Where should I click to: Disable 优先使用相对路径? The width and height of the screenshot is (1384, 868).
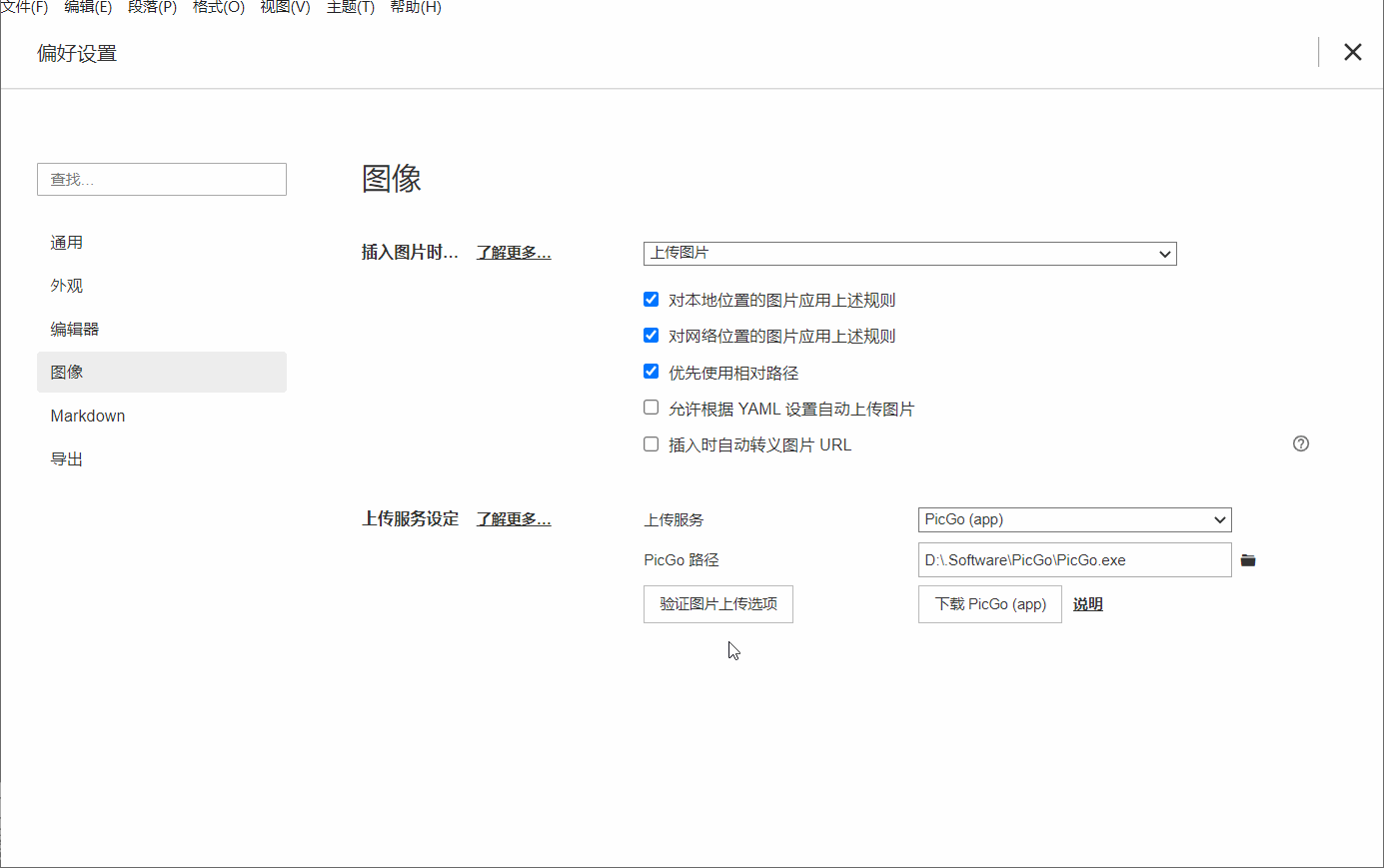pos(651,371)
